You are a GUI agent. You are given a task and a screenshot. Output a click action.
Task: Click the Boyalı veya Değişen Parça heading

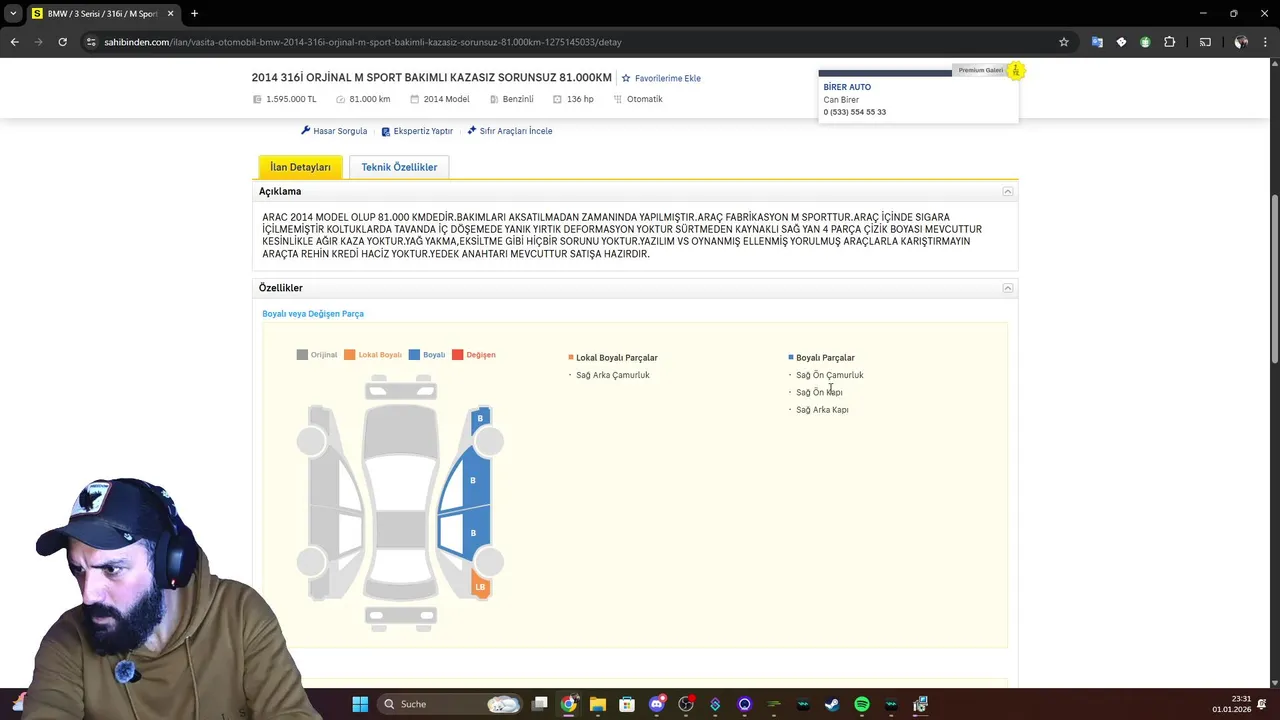(x=313, y=314)
